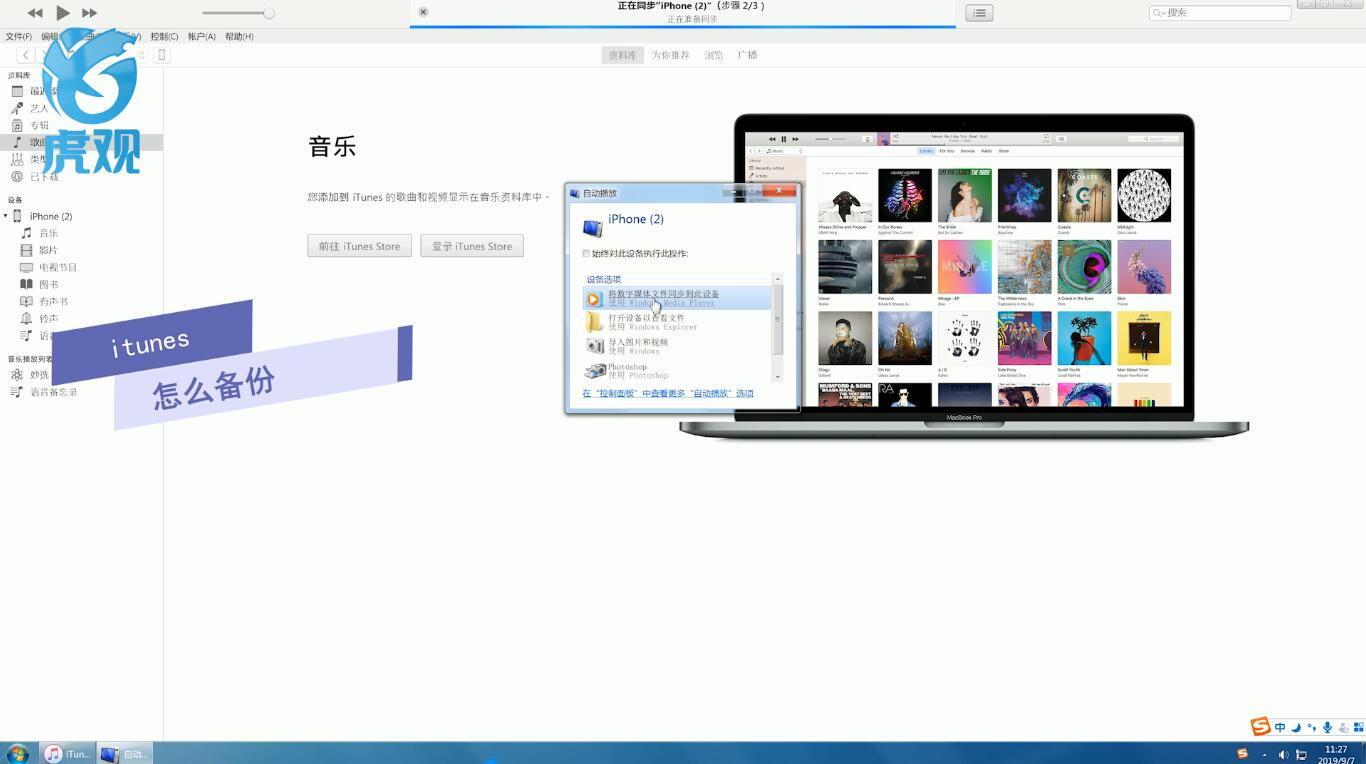Open 有声书 audiobook icon under iPhone

point(27,301)
